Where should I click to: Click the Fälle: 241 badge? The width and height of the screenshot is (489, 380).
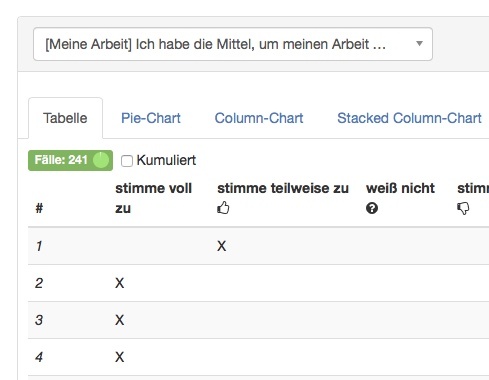(x=70, y=160)
